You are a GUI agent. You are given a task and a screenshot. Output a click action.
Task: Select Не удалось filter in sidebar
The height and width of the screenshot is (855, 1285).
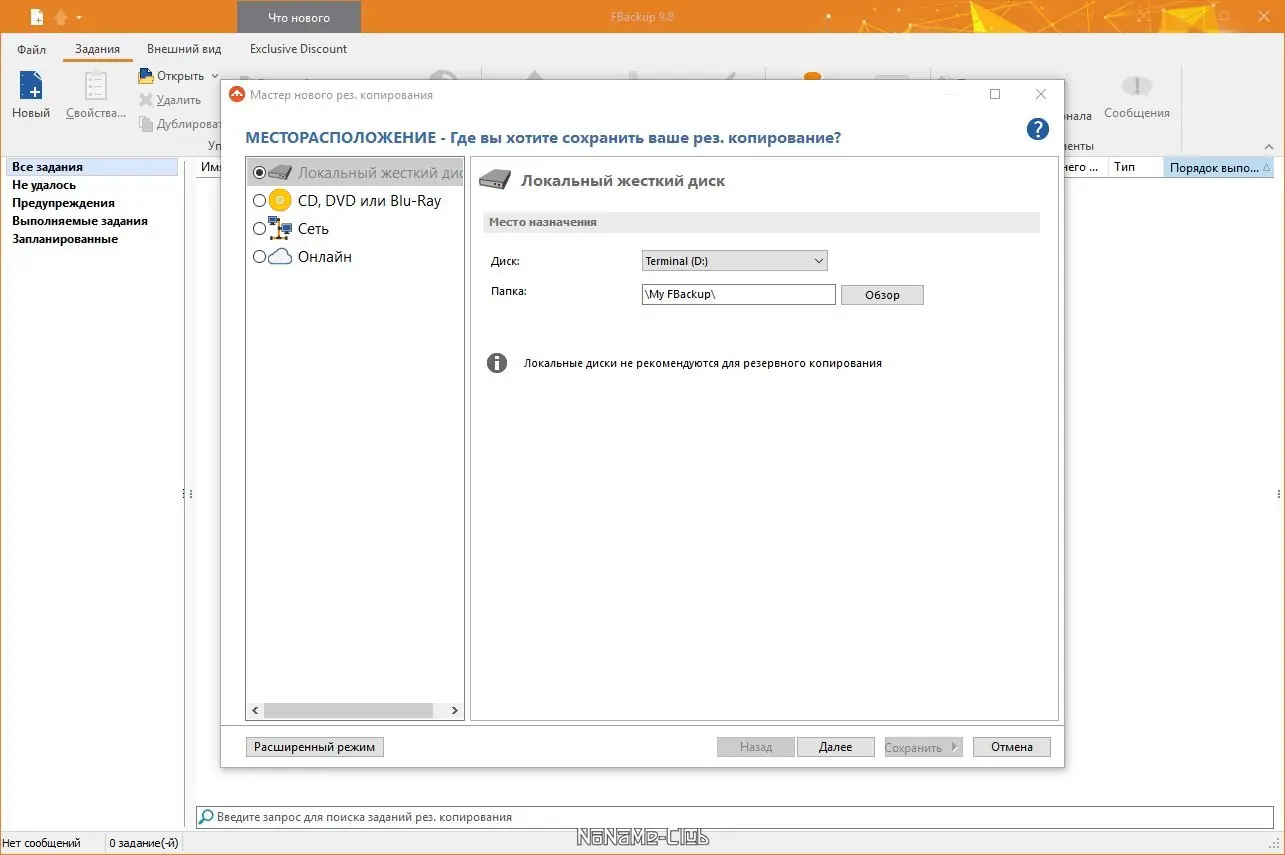pos(44,185)
